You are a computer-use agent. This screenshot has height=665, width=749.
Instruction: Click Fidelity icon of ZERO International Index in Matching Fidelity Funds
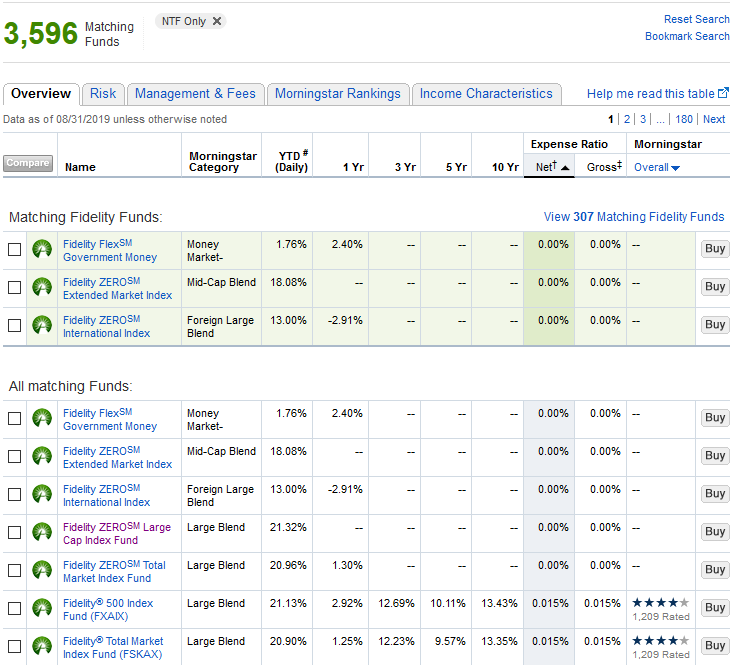point(42,325)
